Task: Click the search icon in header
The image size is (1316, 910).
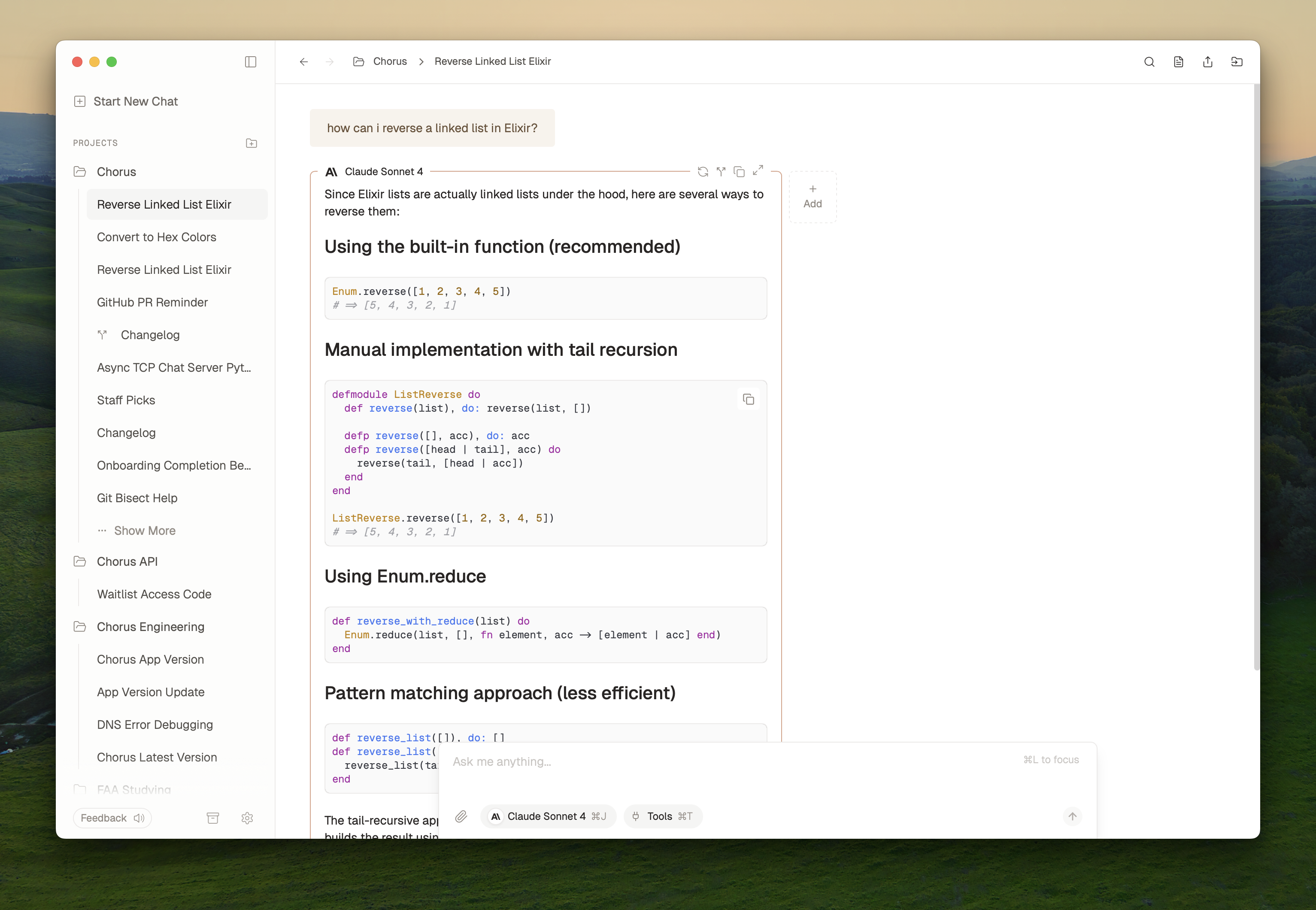Action: tap(1149, 62)
